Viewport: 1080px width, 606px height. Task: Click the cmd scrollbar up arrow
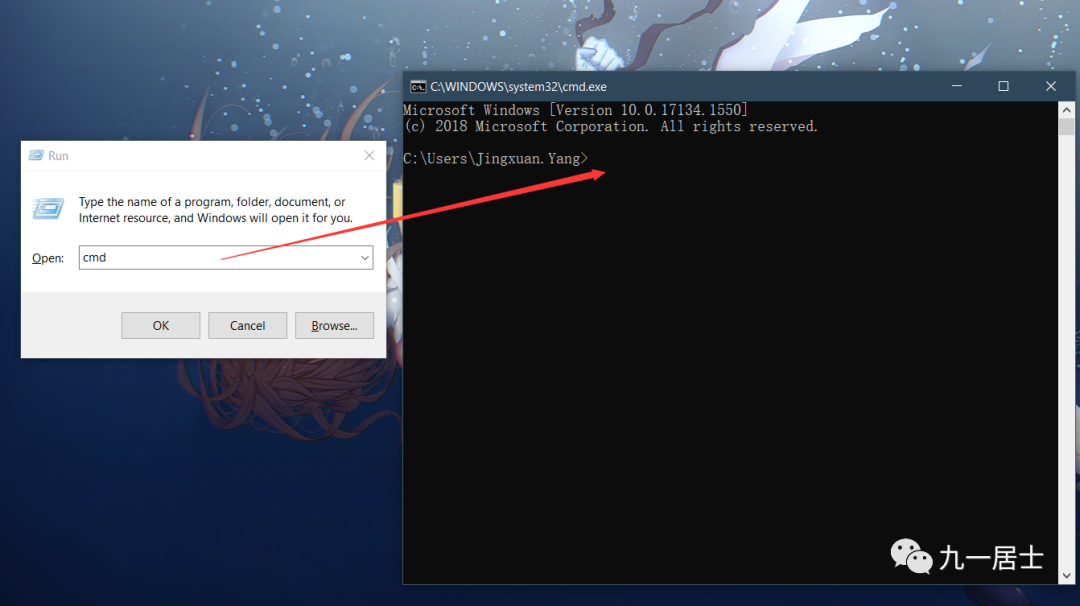point(1066,109)
